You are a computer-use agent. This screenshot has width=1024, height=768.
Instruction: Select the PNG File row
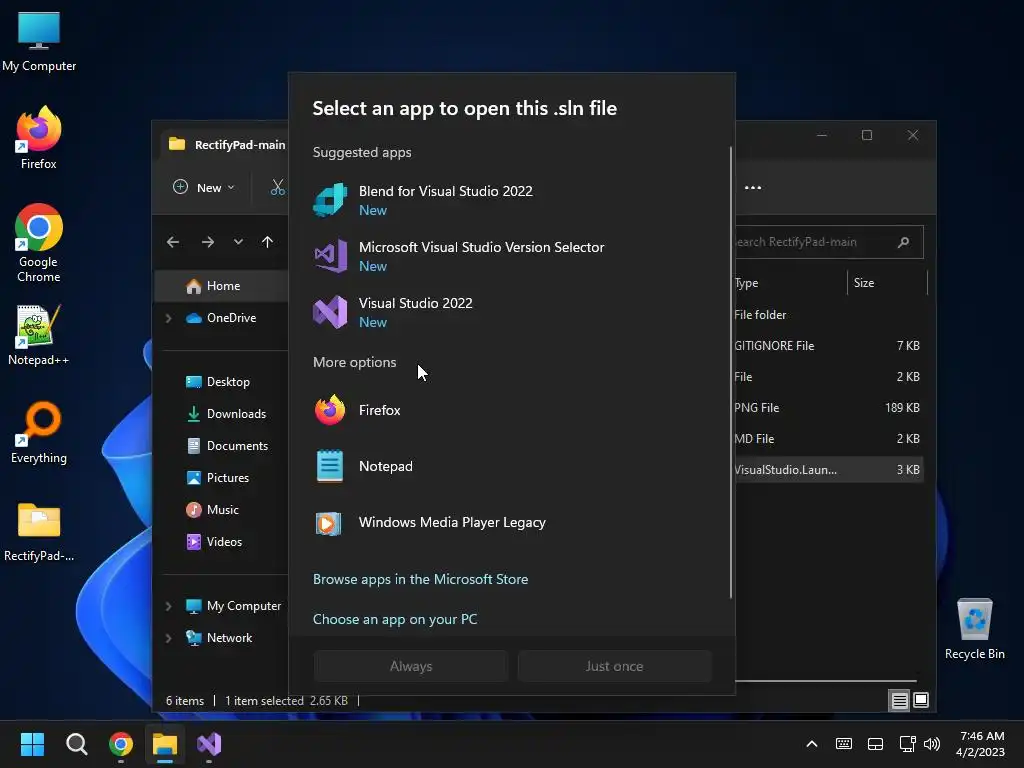point(828,408)
